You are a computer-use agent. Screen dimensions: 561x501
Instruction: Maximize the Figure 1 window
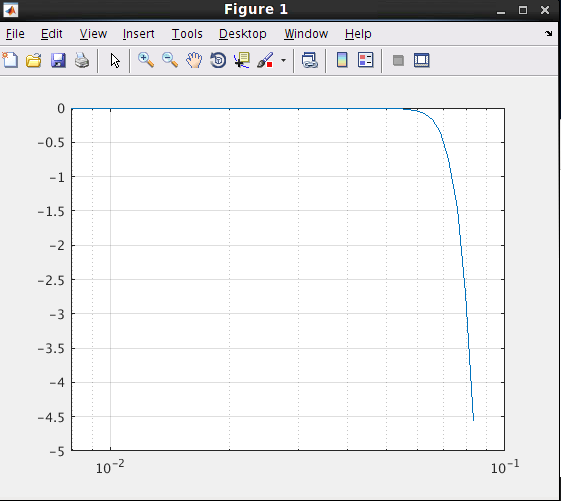(523, 10)
